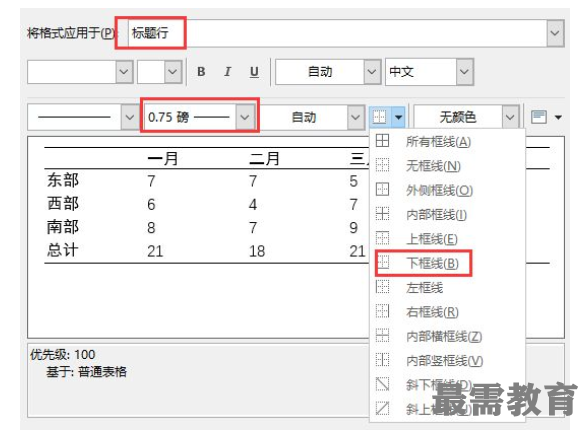Click the all borders grid icon
The height and width of the screenshot is (439, 584).
pos(382,141)
